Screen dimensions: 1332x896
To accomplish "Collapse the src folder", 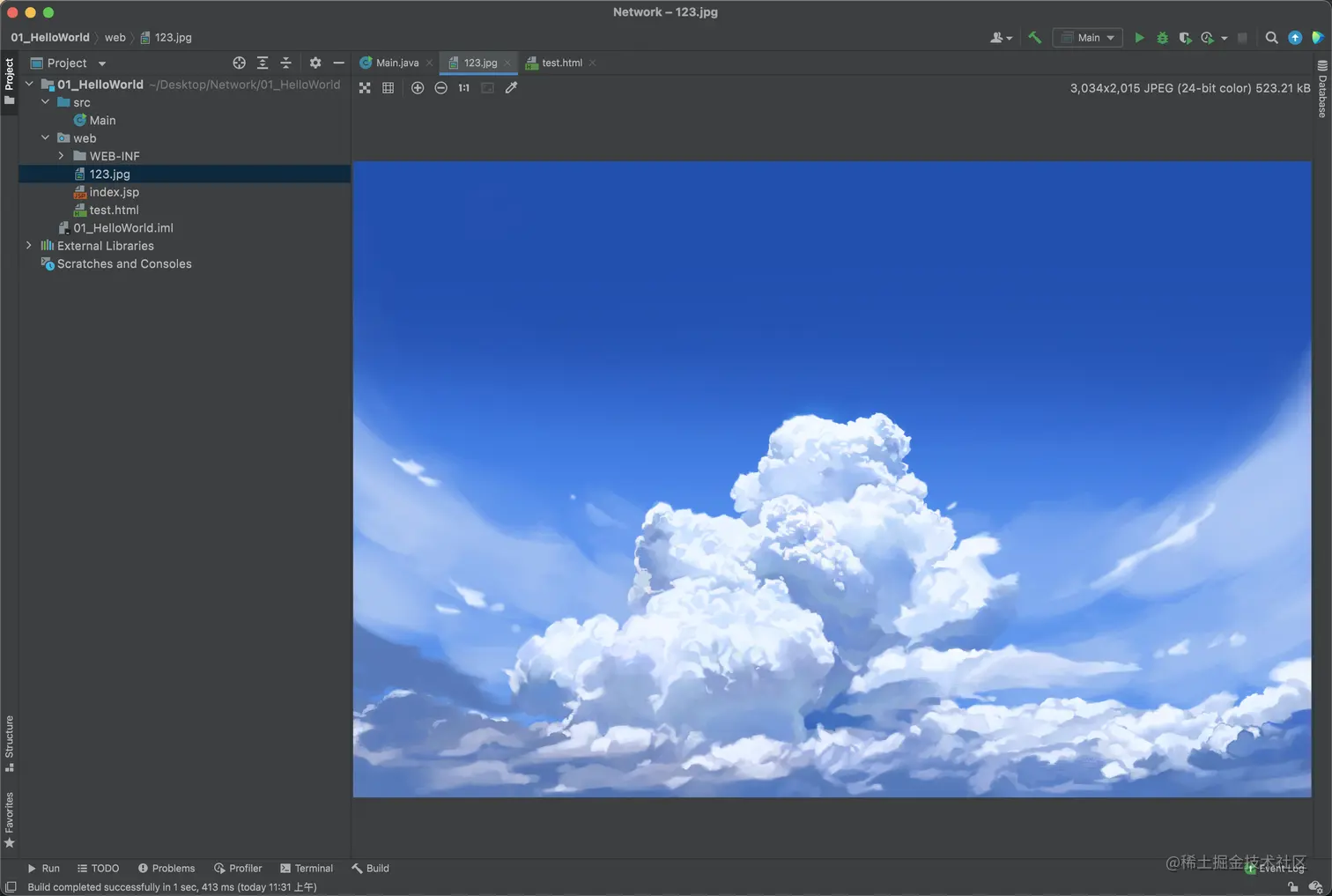I will point(46,102).
